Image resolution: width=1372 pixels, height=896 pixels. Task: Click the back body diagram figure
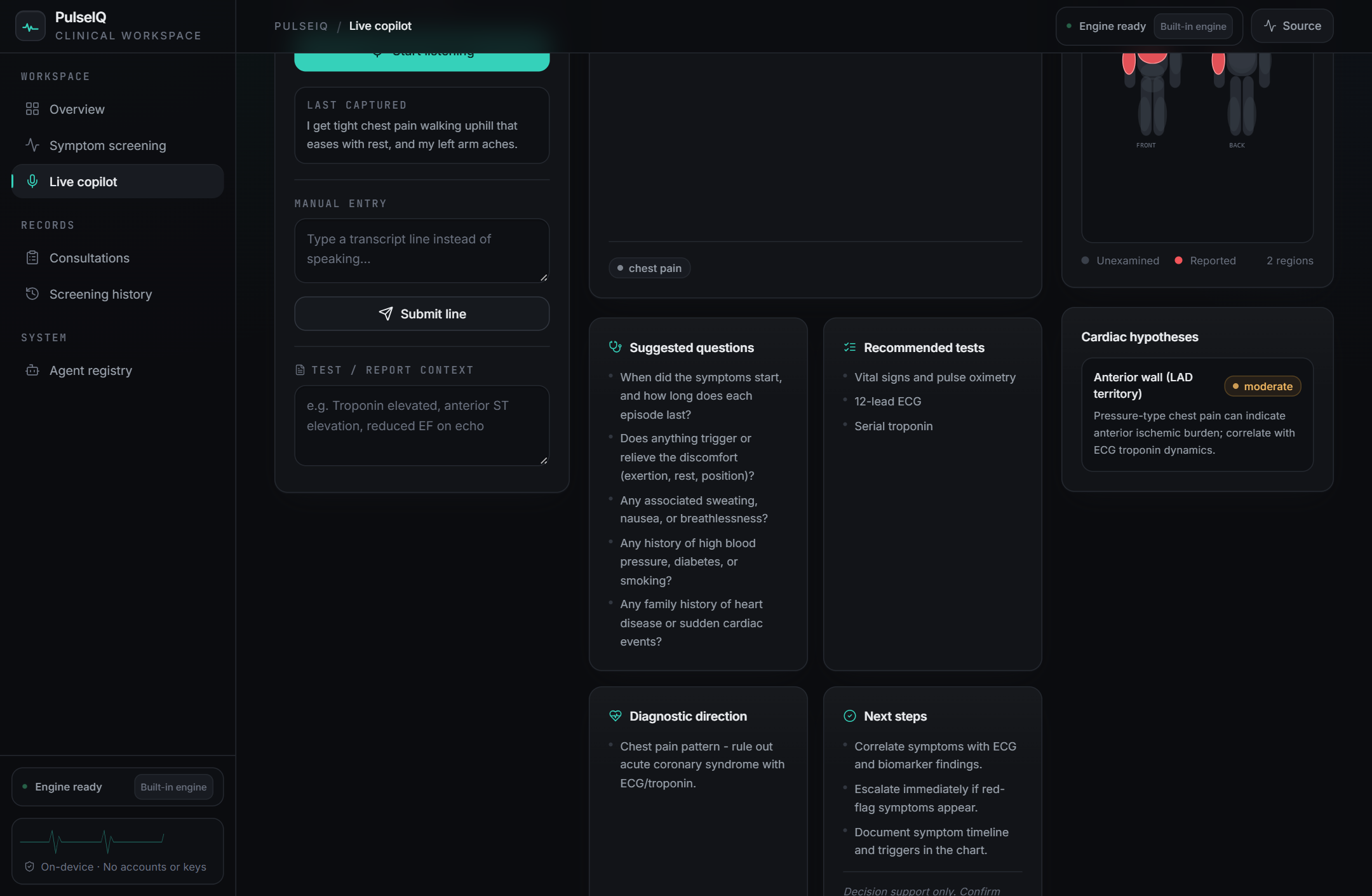pos(1241,93)
